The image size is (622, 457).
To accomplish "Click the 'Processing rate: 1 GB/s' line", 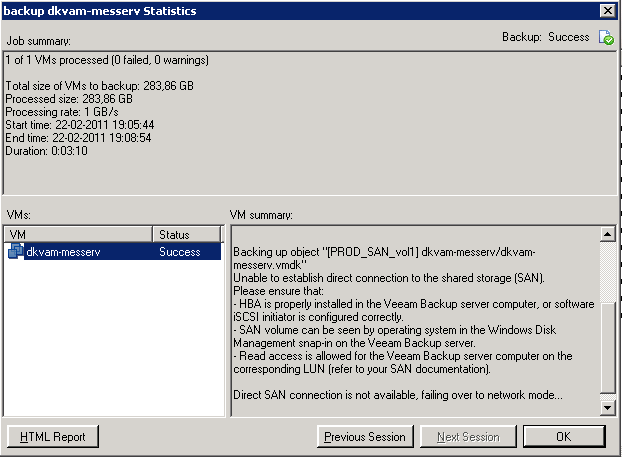I will 62,112.
